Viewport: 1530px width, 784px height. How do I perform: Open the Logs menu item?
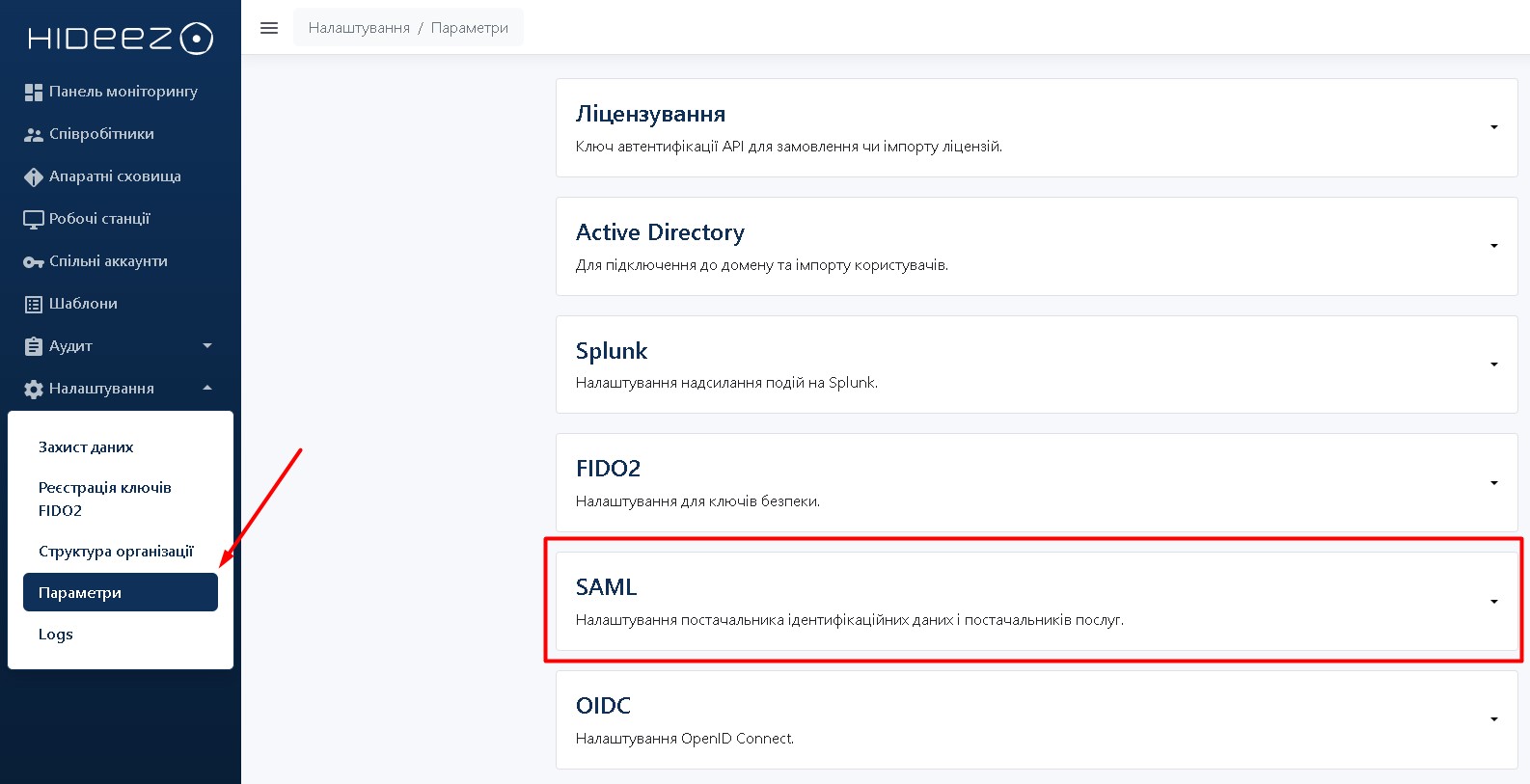pyautogui.click(x=56, y=635)
